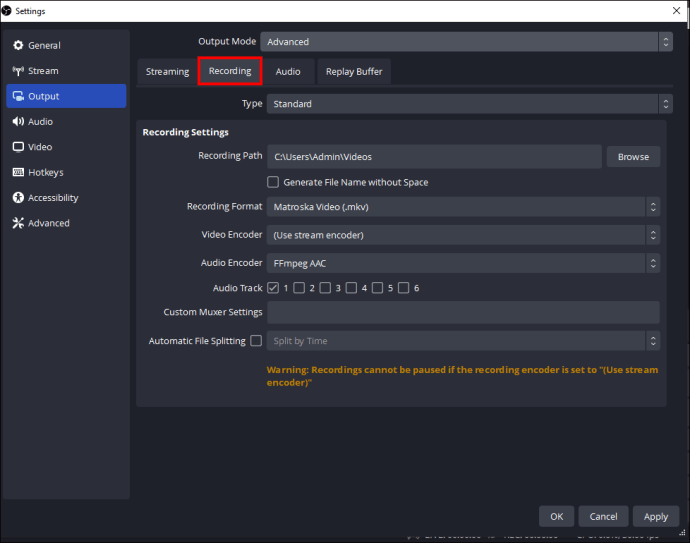
Task: Click the Hotkeys keyboard icon
Action: coord(18,172)
